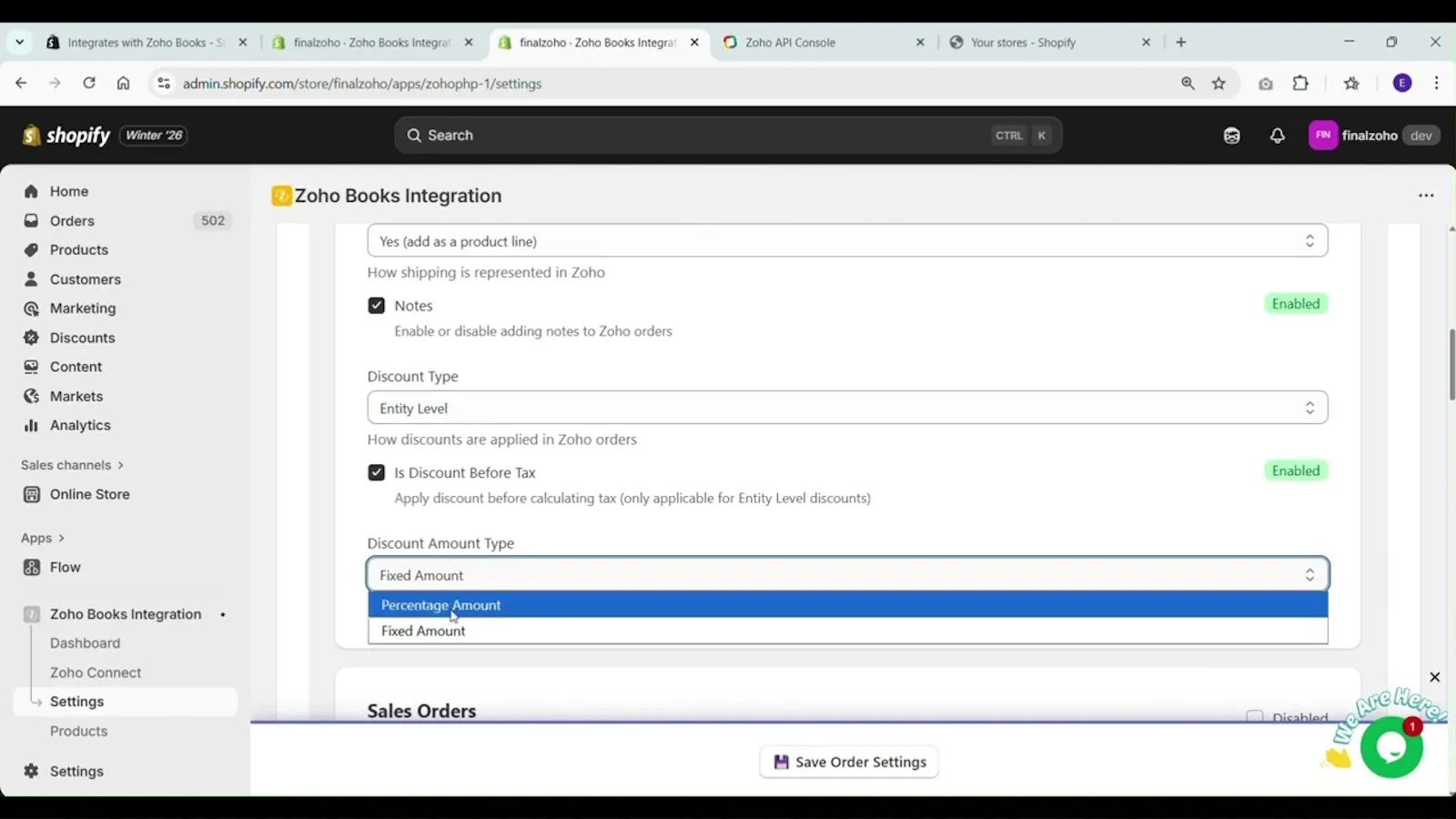Image resolution: width=1456 pixels, height=819 pixels.
Task: Open the Discount Type Entity Level dropdown
Action: pos(847,408)
